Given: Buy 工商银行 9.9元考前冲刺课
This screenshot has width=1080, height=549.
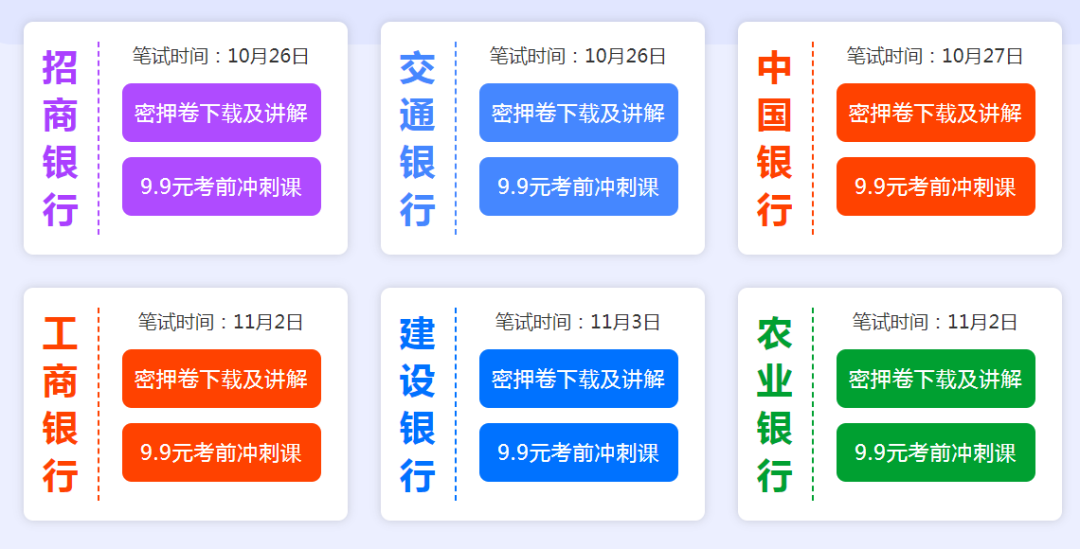Looking at the screenshot, I should 221,453.
